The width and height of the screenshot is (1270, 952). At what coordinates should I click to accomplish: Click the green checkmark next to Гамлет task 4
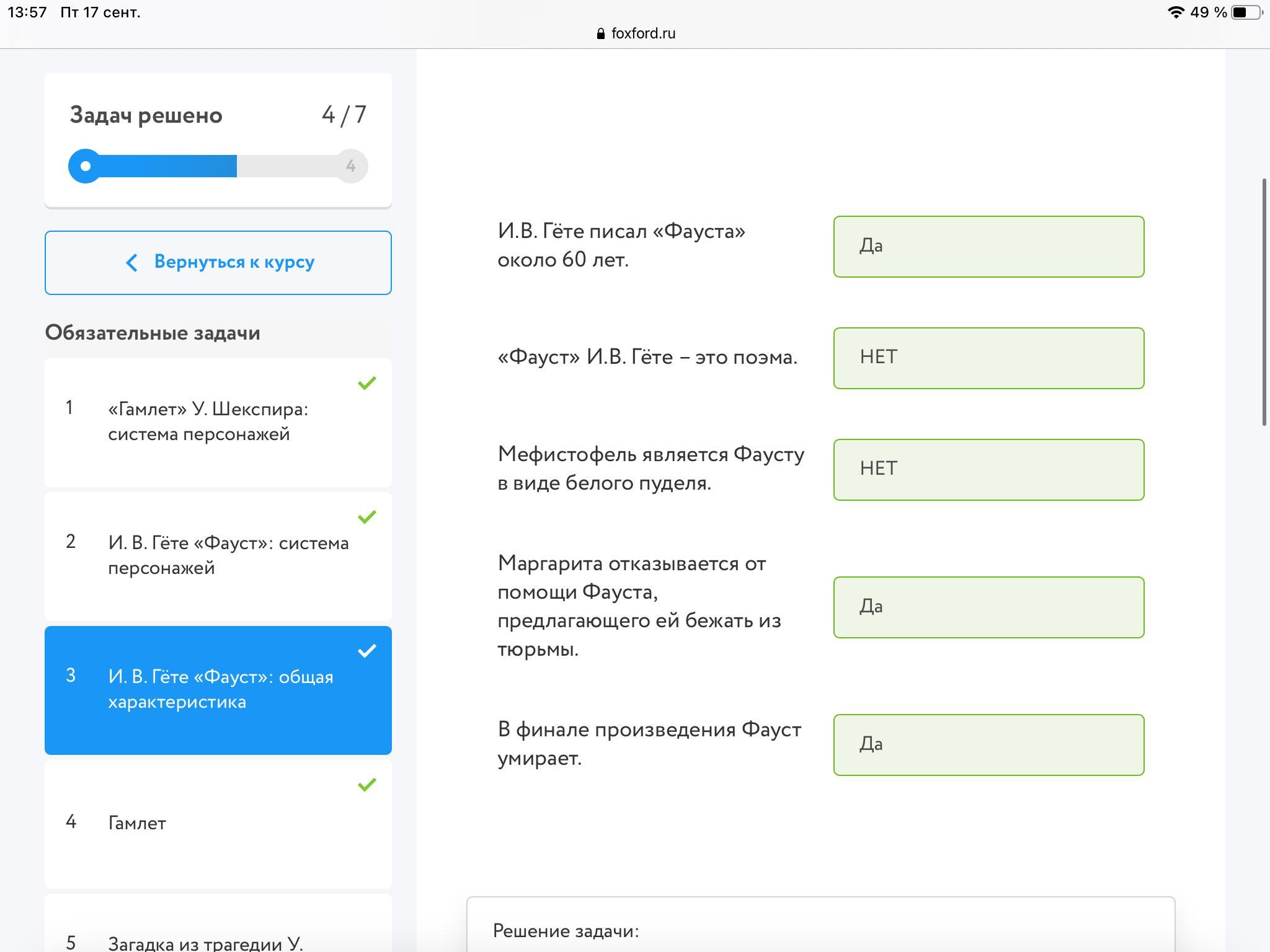pyautogui.click(x=367, y=785)
